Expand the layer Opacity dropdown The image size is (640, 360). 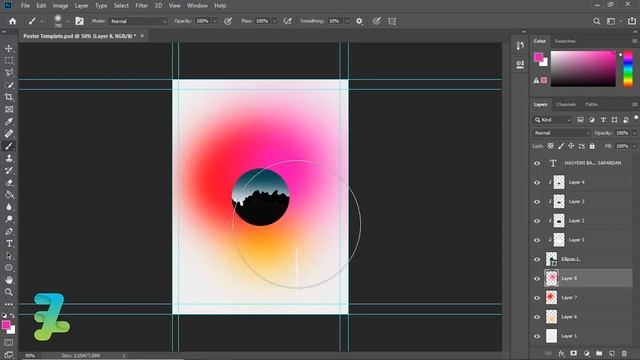pos(634,133)
